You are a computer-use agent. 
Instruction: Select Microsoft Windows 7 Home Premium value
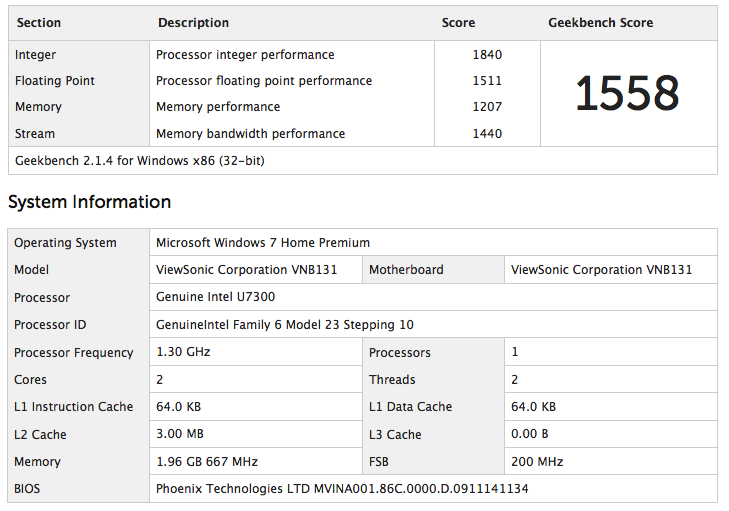click(x=263, y=243)
